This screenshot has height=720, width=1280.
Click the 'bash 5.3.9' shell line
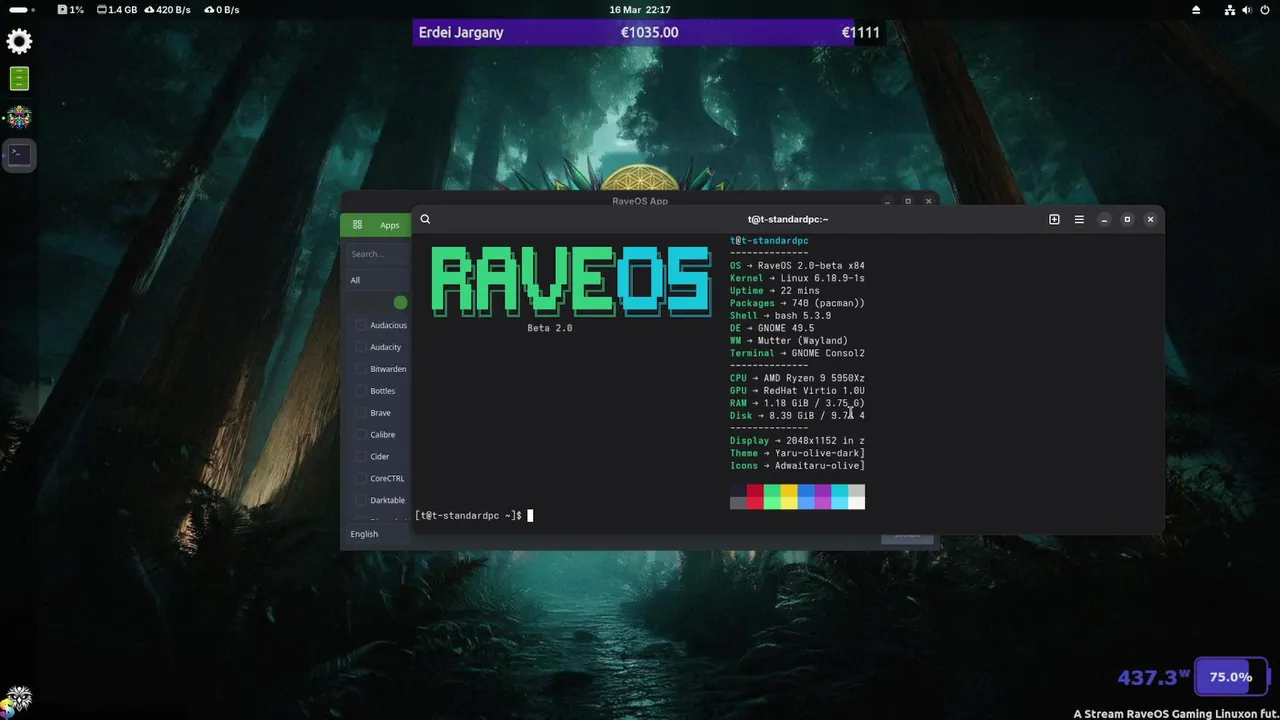point(780,316)
